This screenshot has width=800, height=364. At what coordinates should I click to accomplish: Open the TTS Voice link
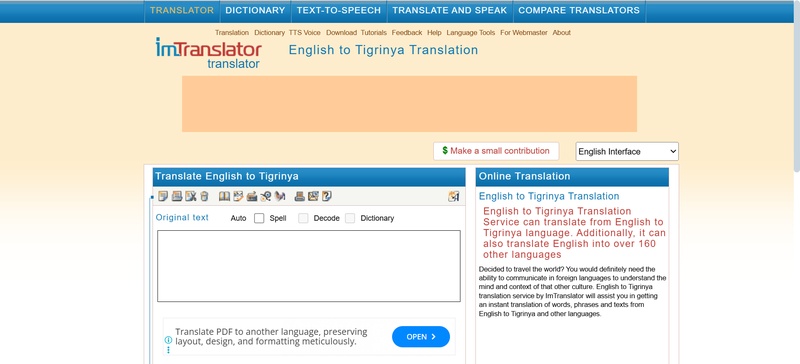(x=305, y=33)
